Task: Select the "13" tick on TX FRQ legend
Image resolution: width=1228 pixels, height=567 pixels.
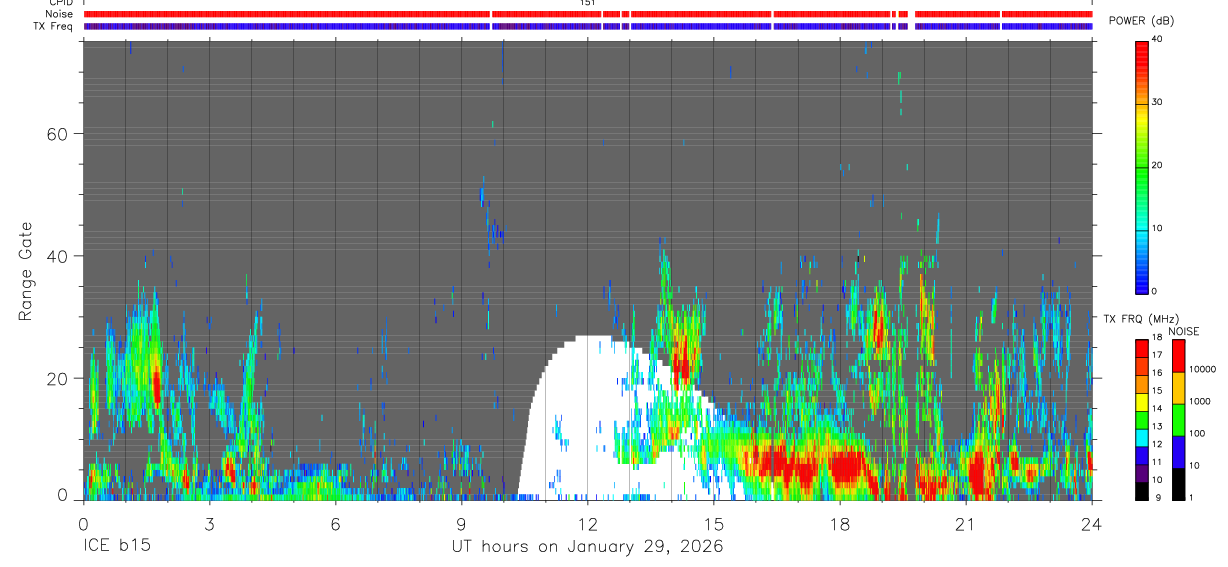Action: point(1157,426)
